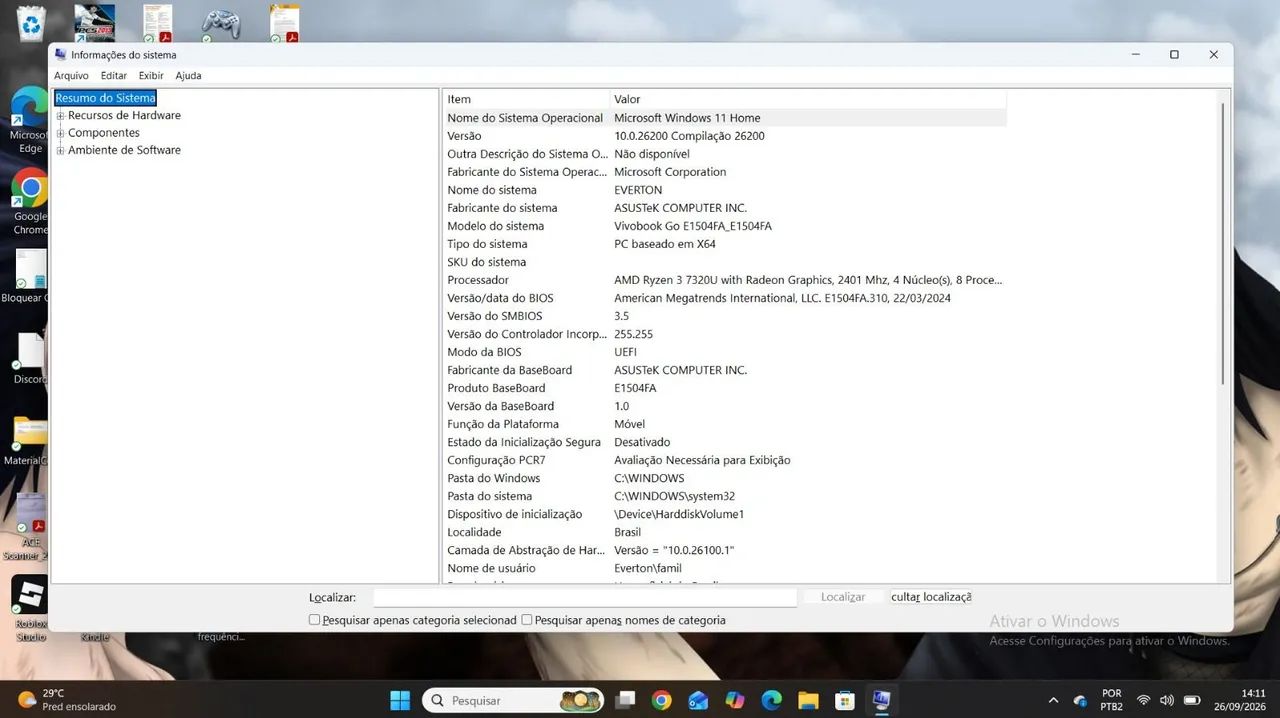Select the Google Chrome desktop shortcut
Screen dimensions: 1280x718
click(x=30, y=202)
